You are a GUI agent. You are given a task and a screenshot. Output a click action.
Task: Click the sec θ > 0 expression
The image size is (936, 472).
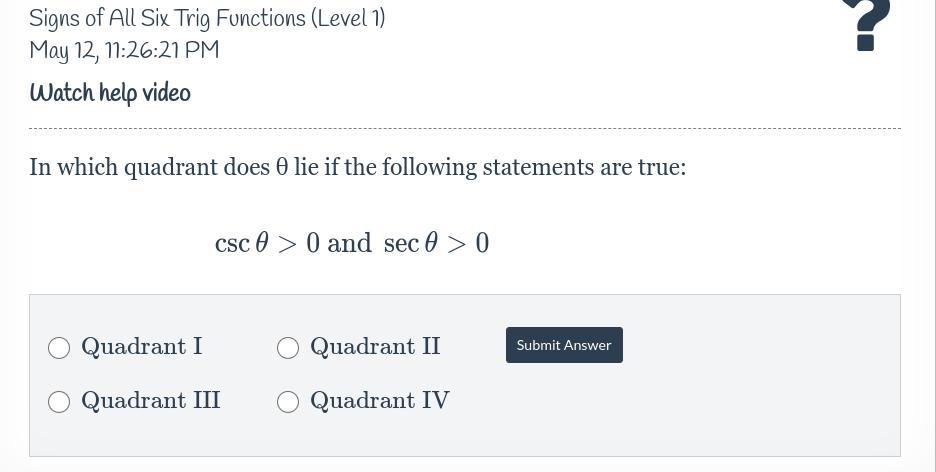[436, 243]
